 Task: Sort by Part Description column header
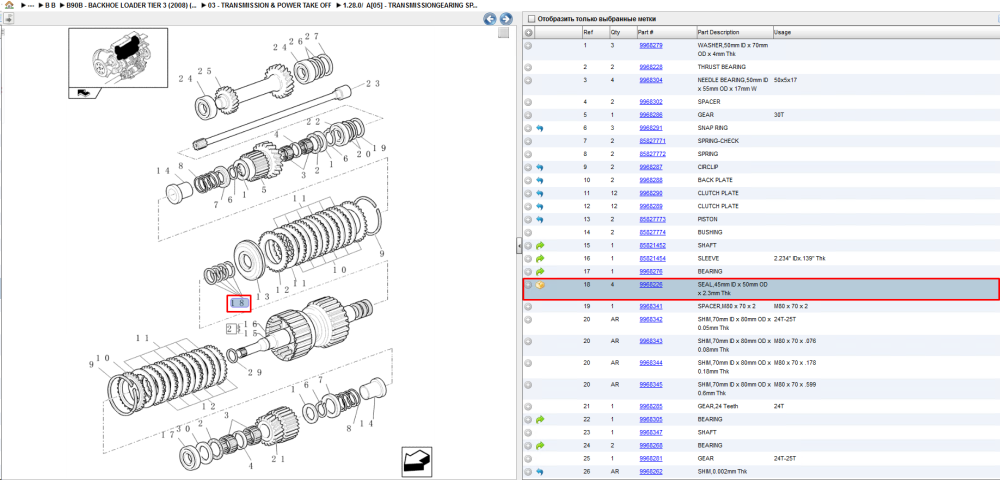(733, 33)
